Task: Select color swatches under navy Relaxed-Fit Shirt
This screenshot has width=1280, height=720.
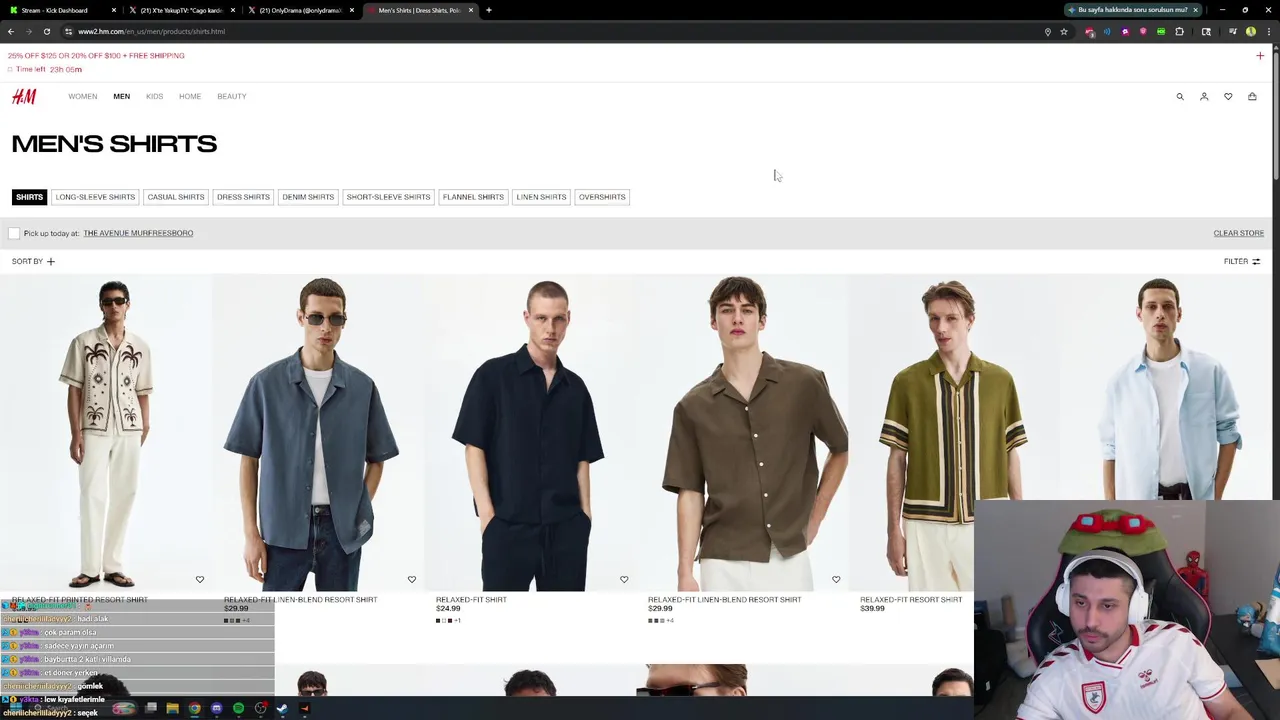Action: (x=448, y=621)
